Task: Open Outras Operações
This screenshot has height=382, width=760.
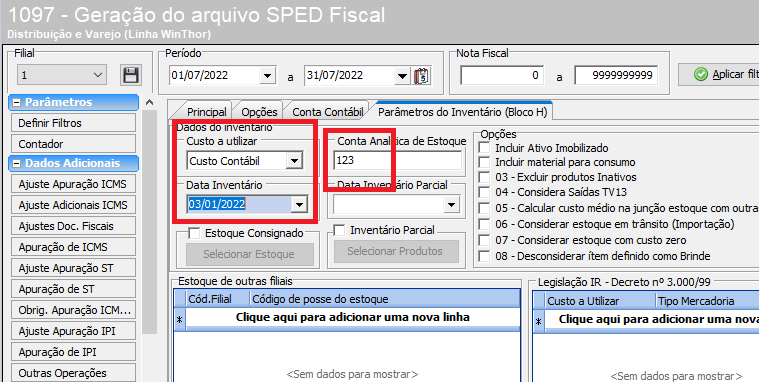Action: click(73, 373)
